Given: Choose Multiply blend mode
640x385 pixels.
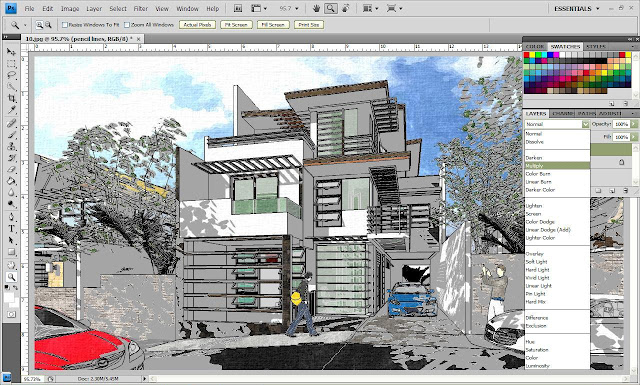Looking at the screenshot, I should 557,166.
